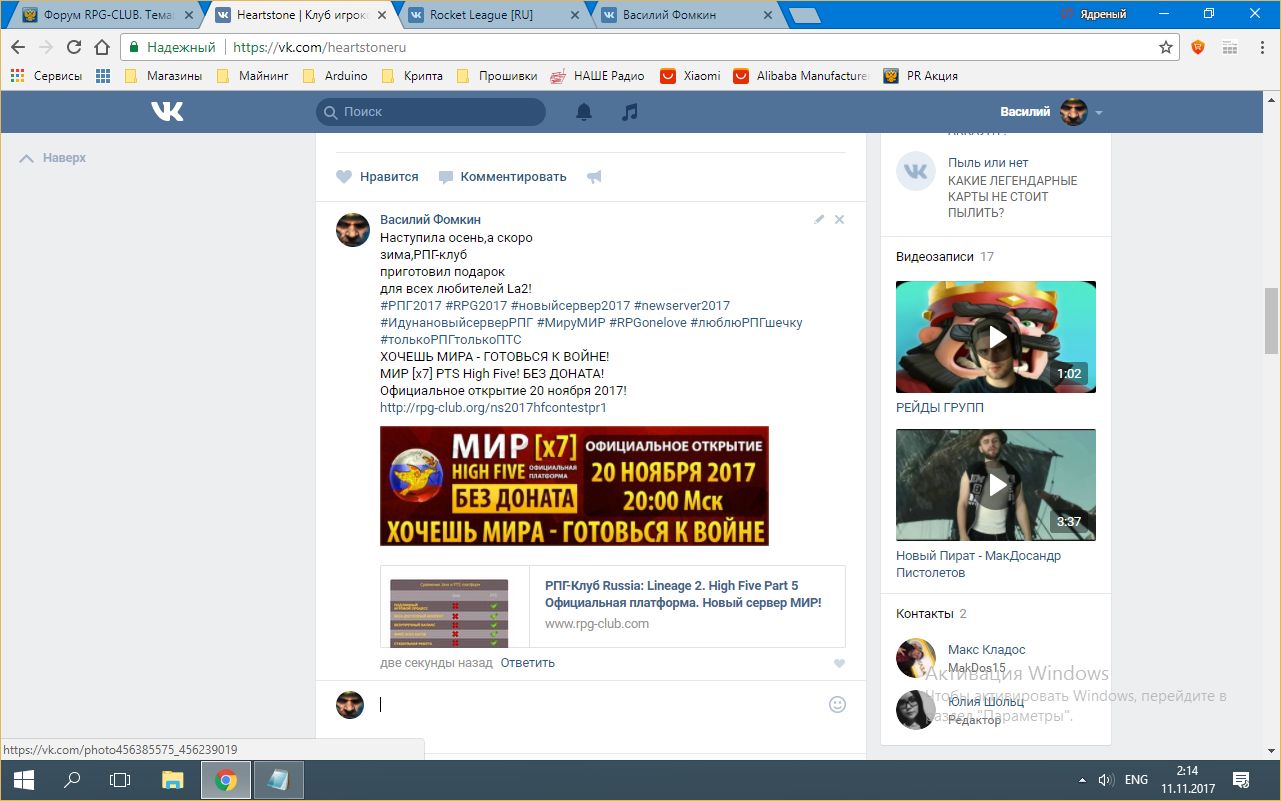Like the comment with the small heart icon
This screenshot has height=801, width=1281.
pyautogui.click(x=839, y=663)
